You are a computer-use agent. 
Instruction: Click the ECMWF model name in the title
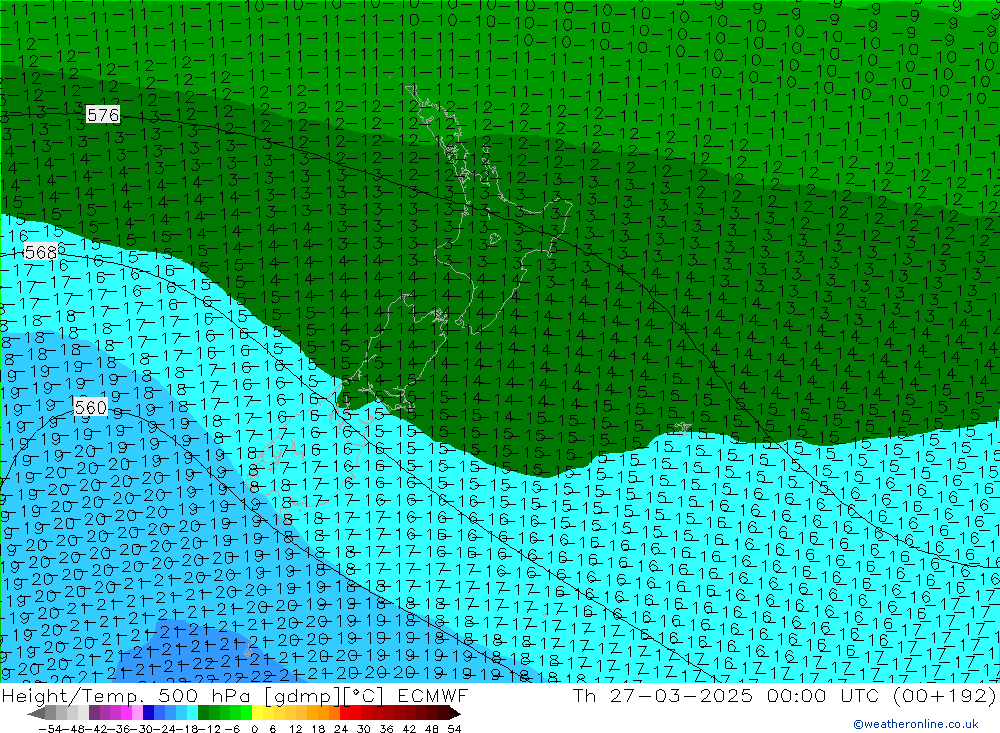pyautogui.click(x=432, y=696)
